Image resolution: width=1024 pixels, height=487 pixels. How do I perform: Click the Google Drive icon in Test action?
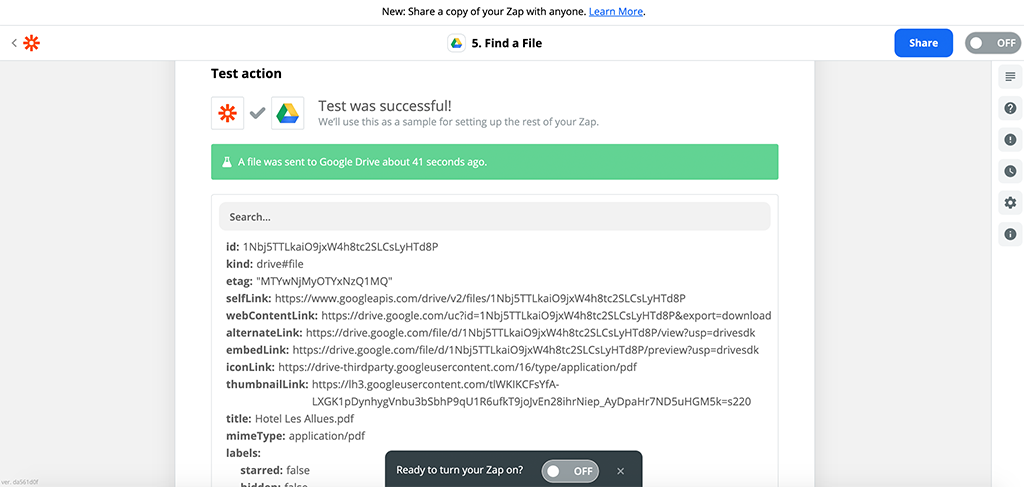click(x=288, y=113)
